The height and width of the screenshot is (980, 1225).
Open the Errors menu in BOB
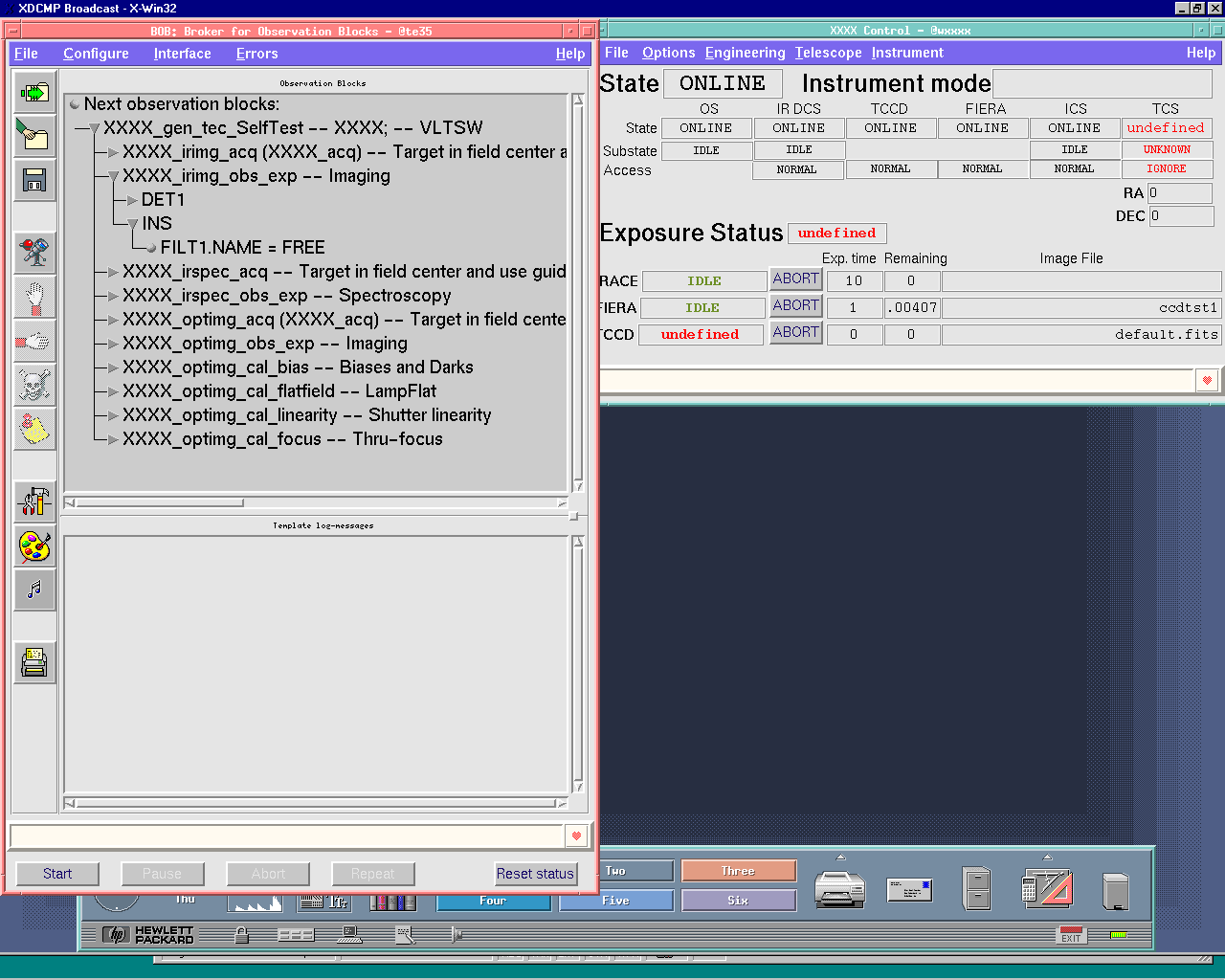click(256, 54)
